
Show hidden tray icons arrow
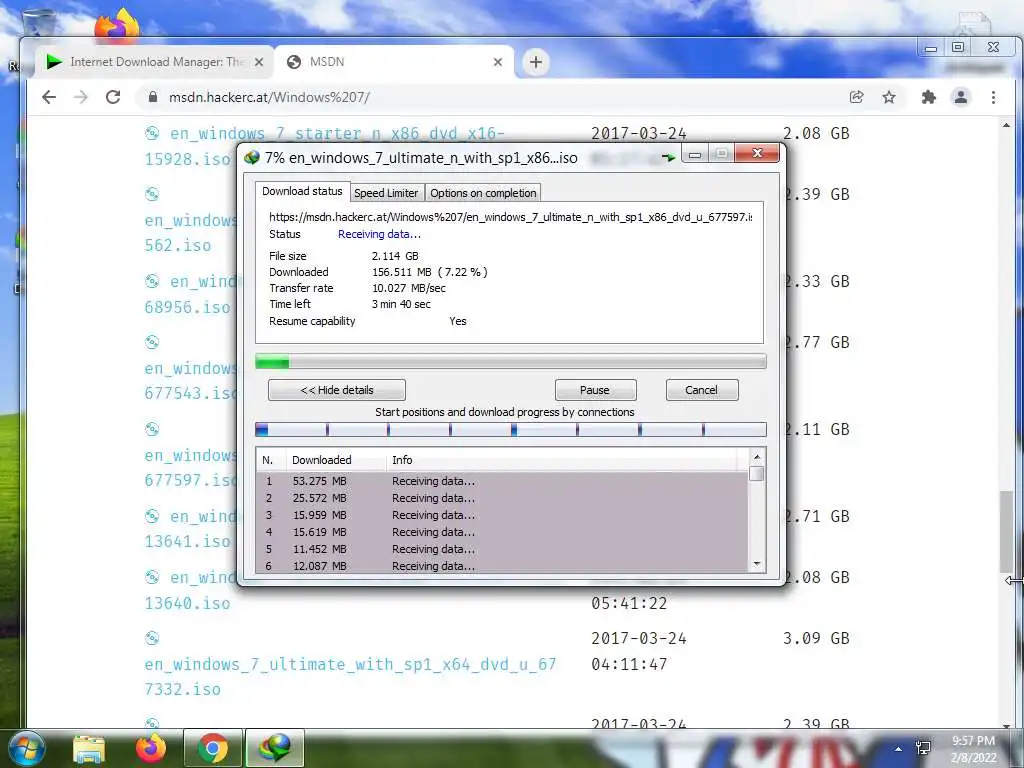[899, 749]
